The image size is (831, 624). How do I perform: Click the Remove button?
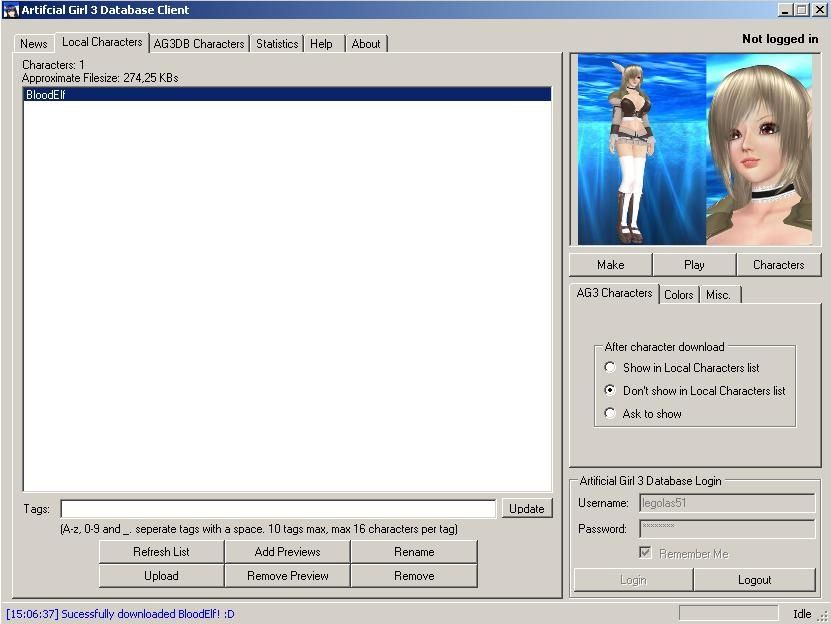(414, 576)
